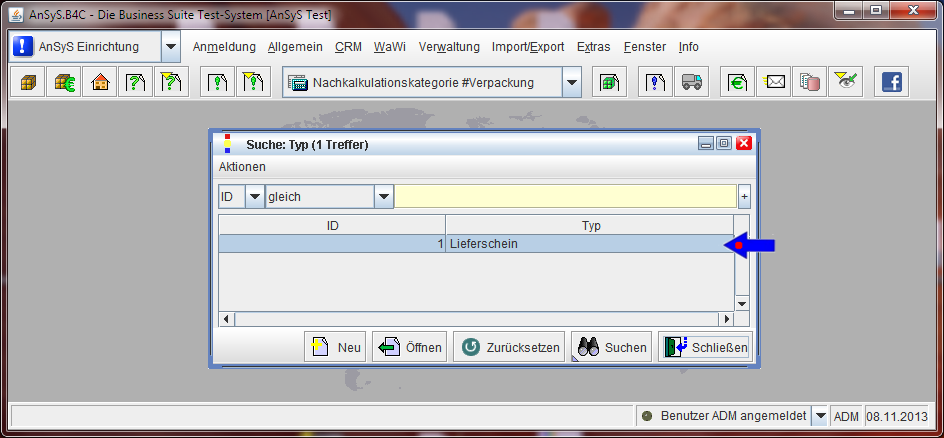
Task: Expand the 'gleich' comparison operator dropdown
Action: coord(384,197)
